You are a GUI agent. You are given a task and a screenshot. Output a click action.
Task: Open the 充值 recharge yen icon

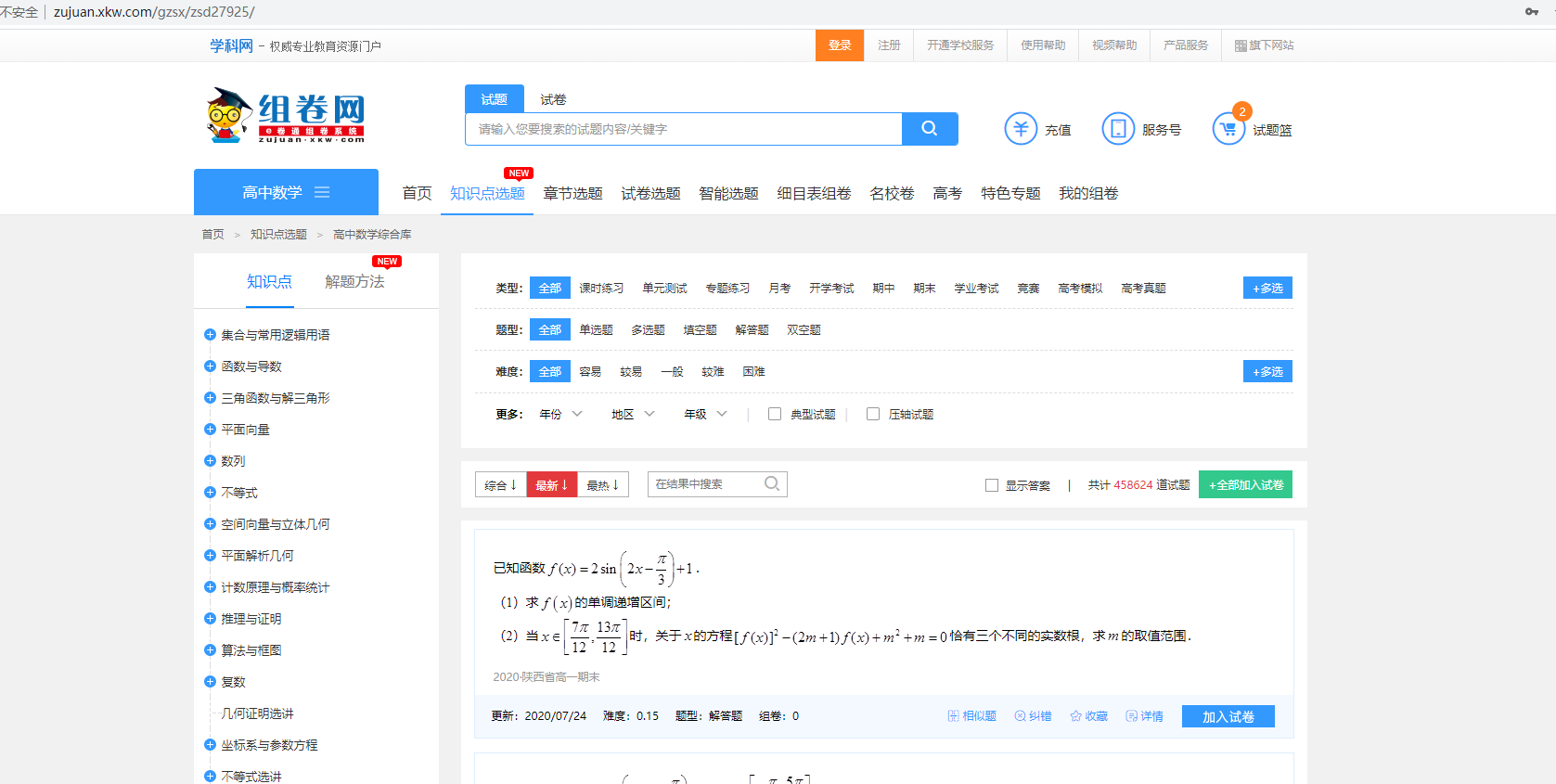1021,129
